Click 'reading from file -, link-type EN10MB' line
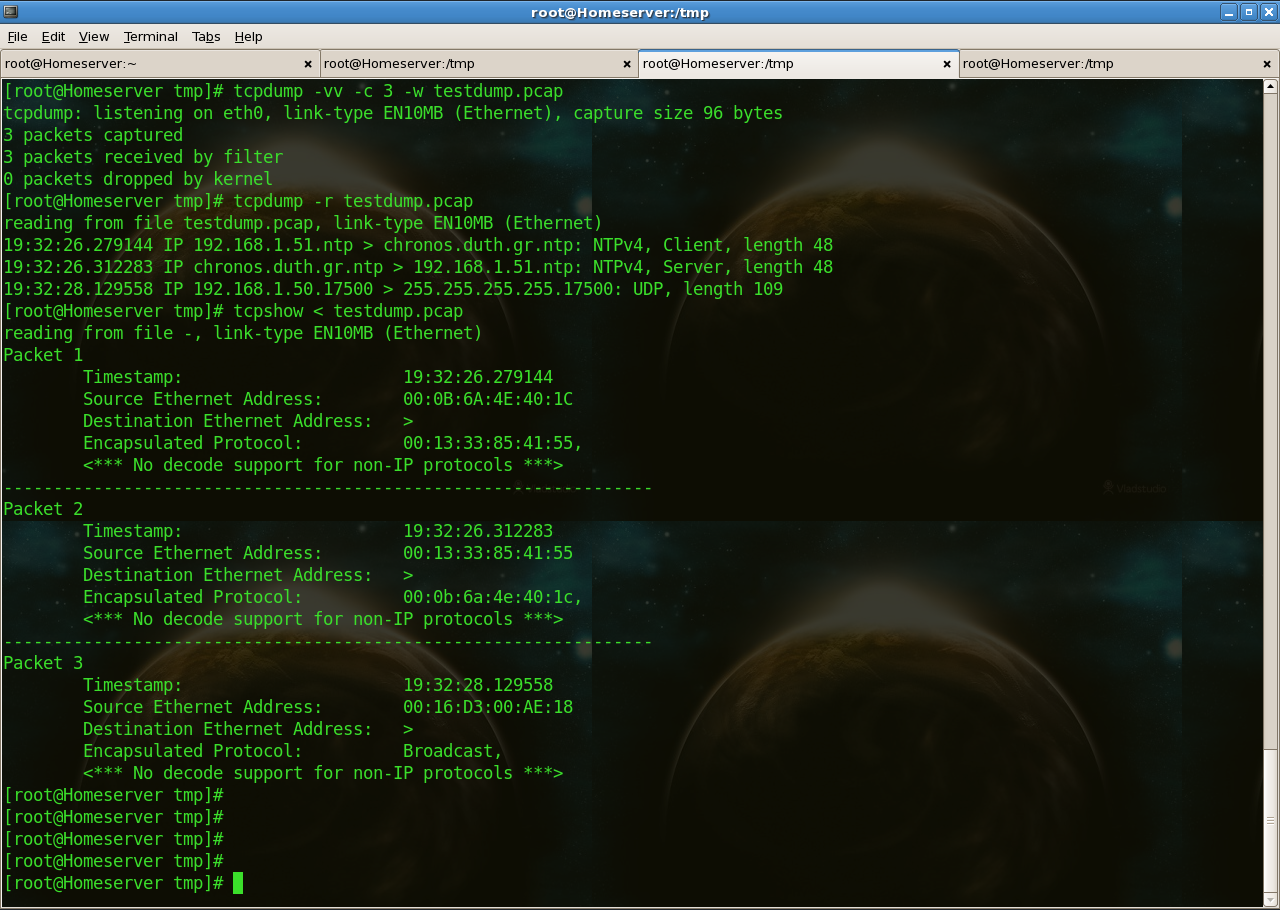The image size is (1280, 910). pyautogui.click(x=243, y=333)
